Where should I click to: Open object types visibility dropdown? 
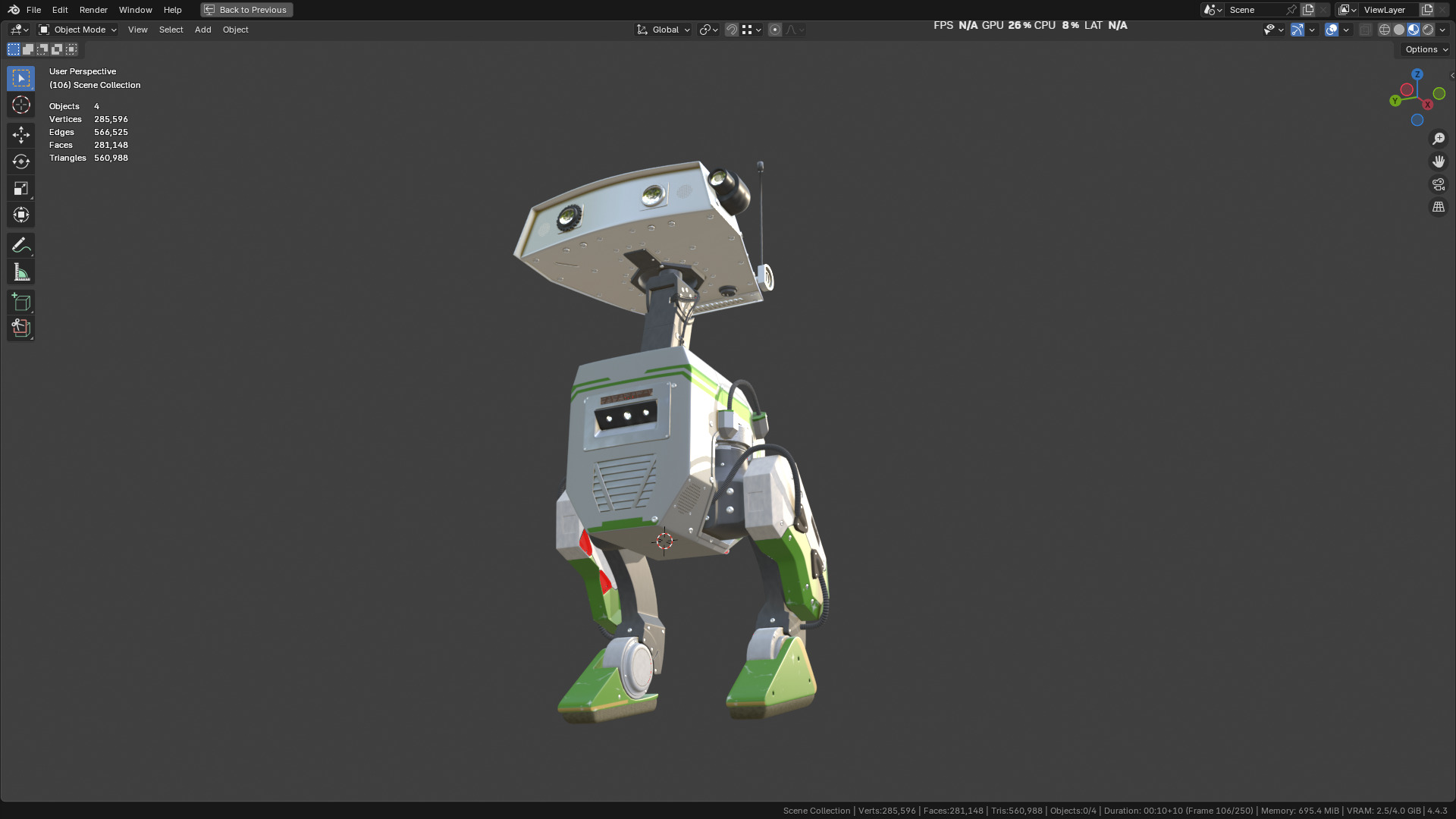(1273, 30)
